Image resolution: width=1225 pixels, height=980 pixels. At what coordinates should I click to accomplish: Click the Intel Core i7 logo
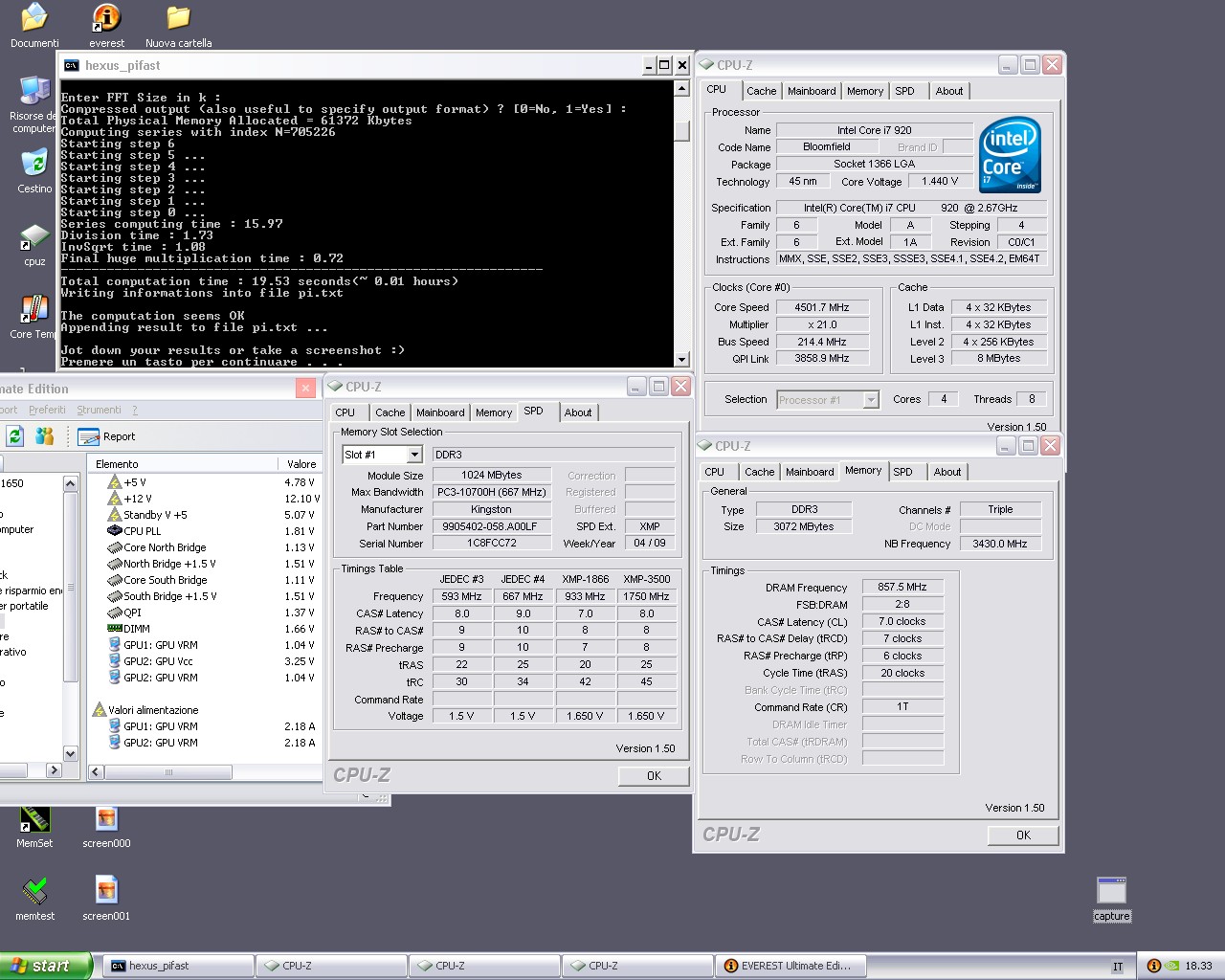coord(1010,155)
